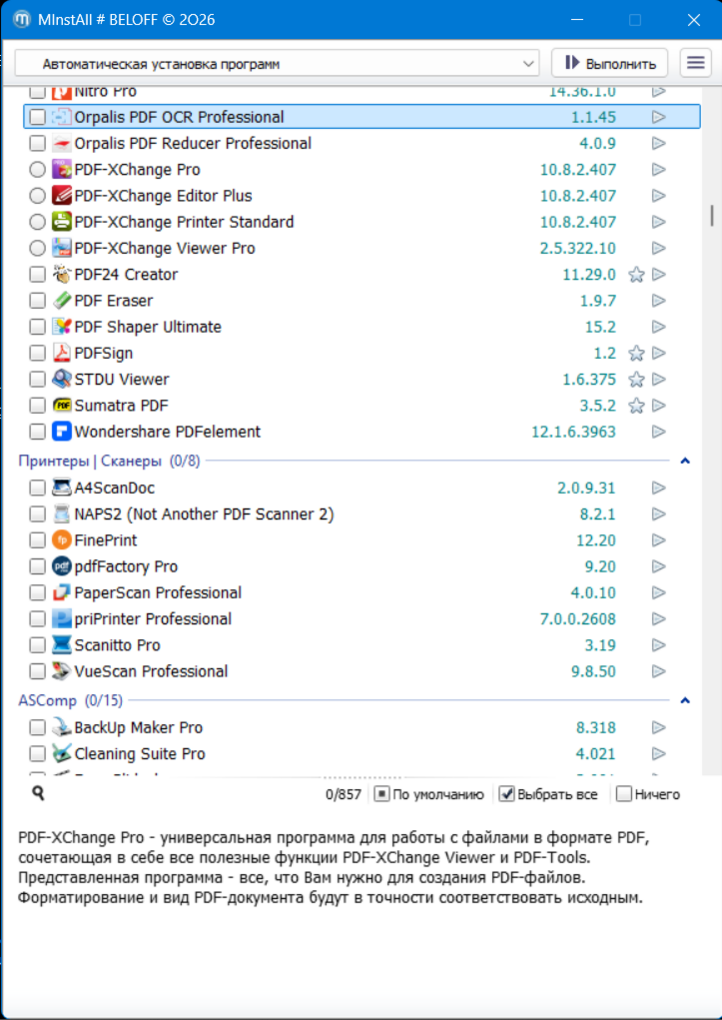Click the PDF24 Creator icon

point(62,275)
